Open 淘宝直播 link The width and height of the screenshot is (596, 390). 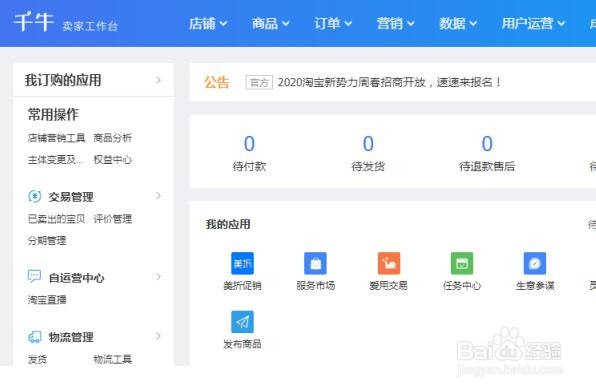coord(47,300)
